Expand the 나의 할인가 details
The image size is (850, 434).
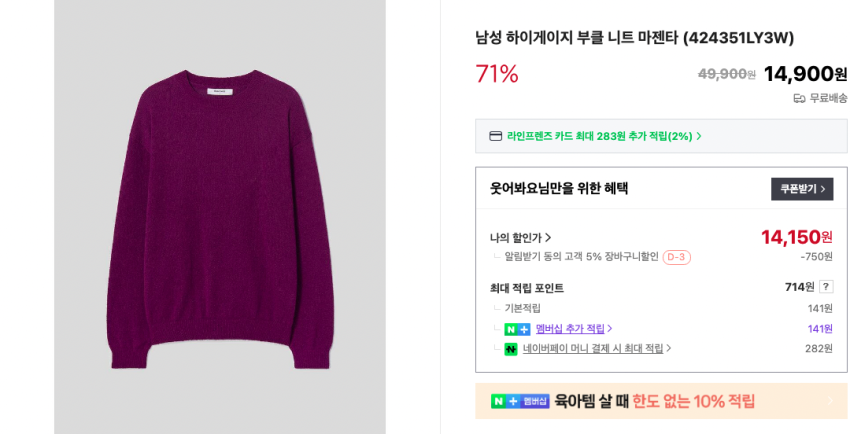point(520,238)
